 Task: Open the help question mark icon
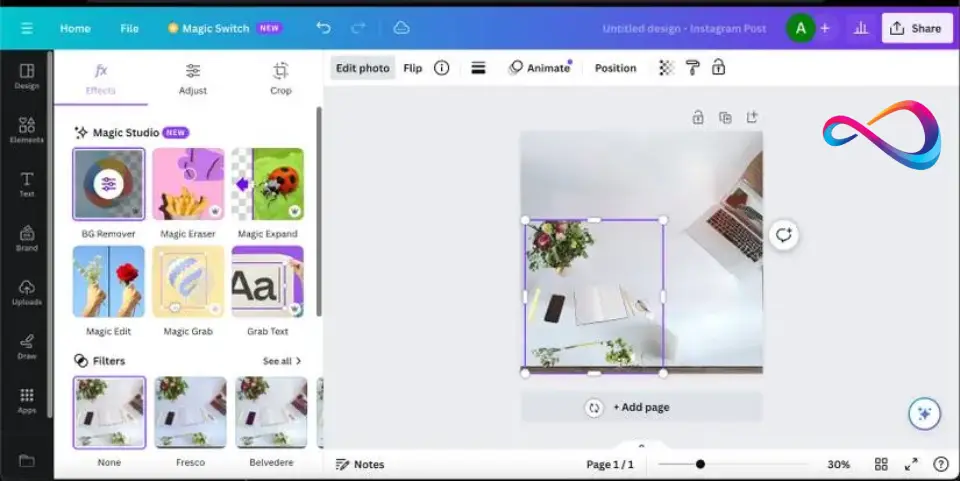click(x=941, y=464)
